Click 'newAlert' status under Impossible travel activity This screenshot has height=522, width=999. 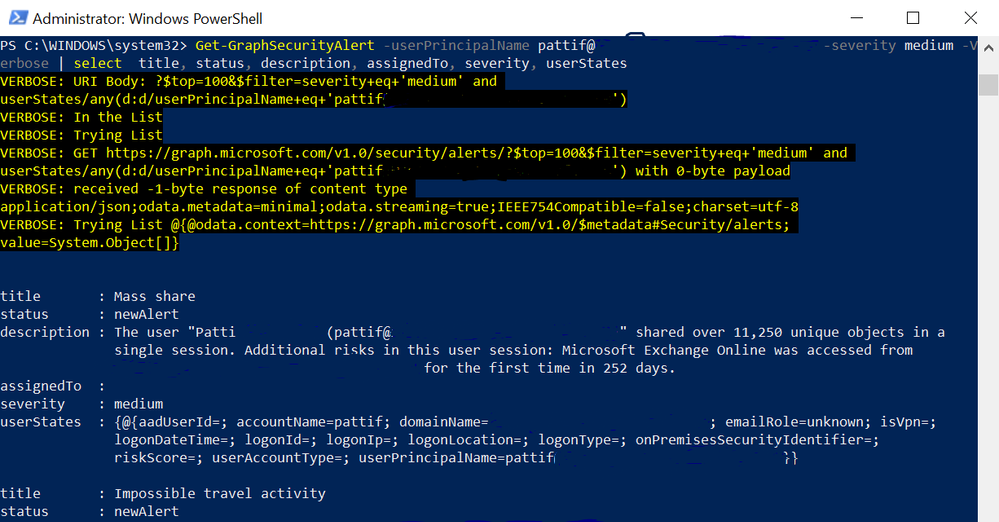[147, 511]
